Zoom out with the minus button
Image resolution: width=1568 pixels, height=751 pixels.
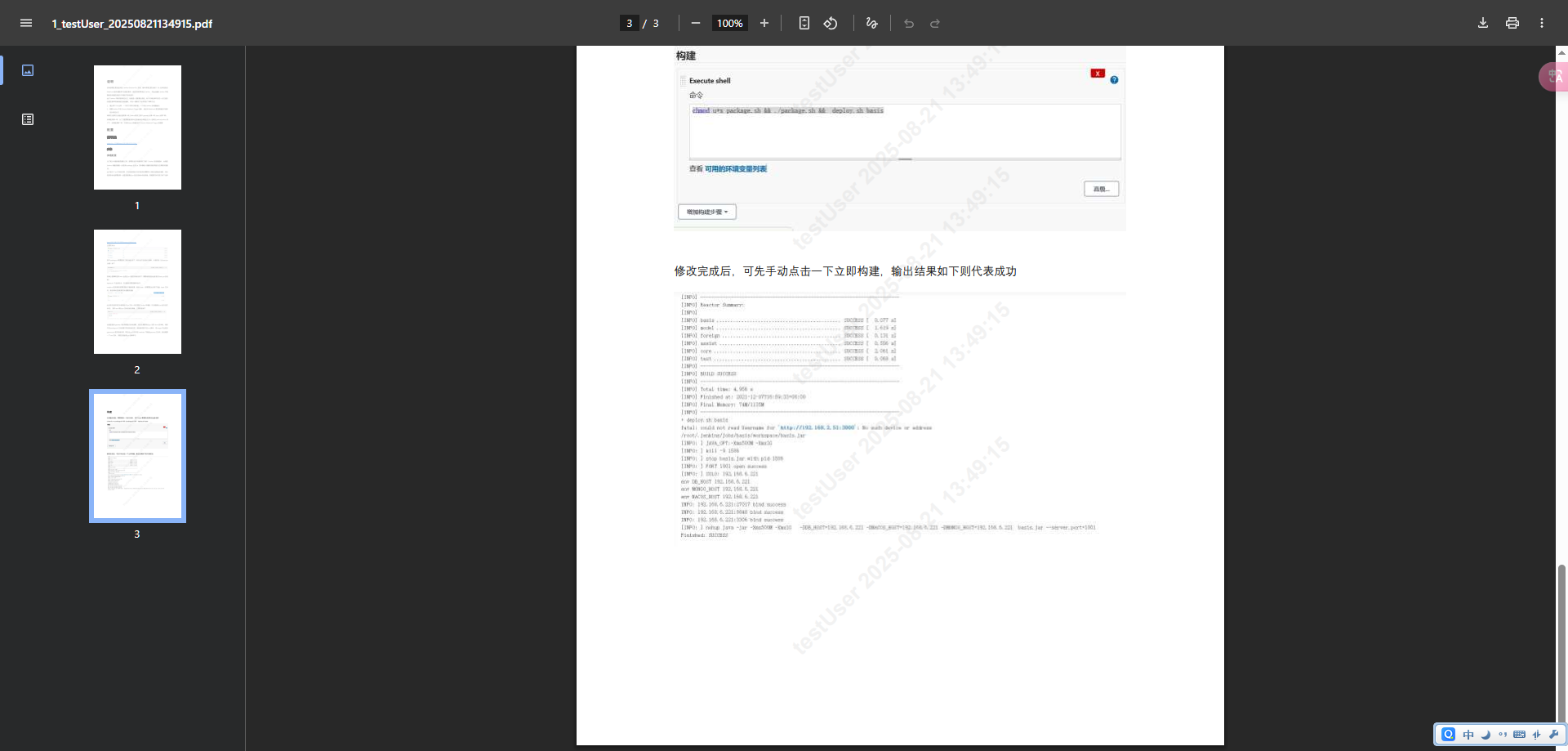696,23
